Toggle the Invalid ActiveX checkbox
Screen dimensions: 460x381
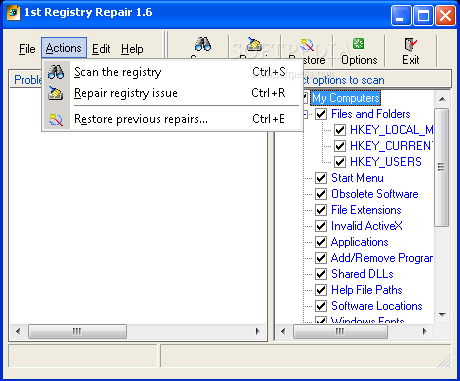pos(321,226)
